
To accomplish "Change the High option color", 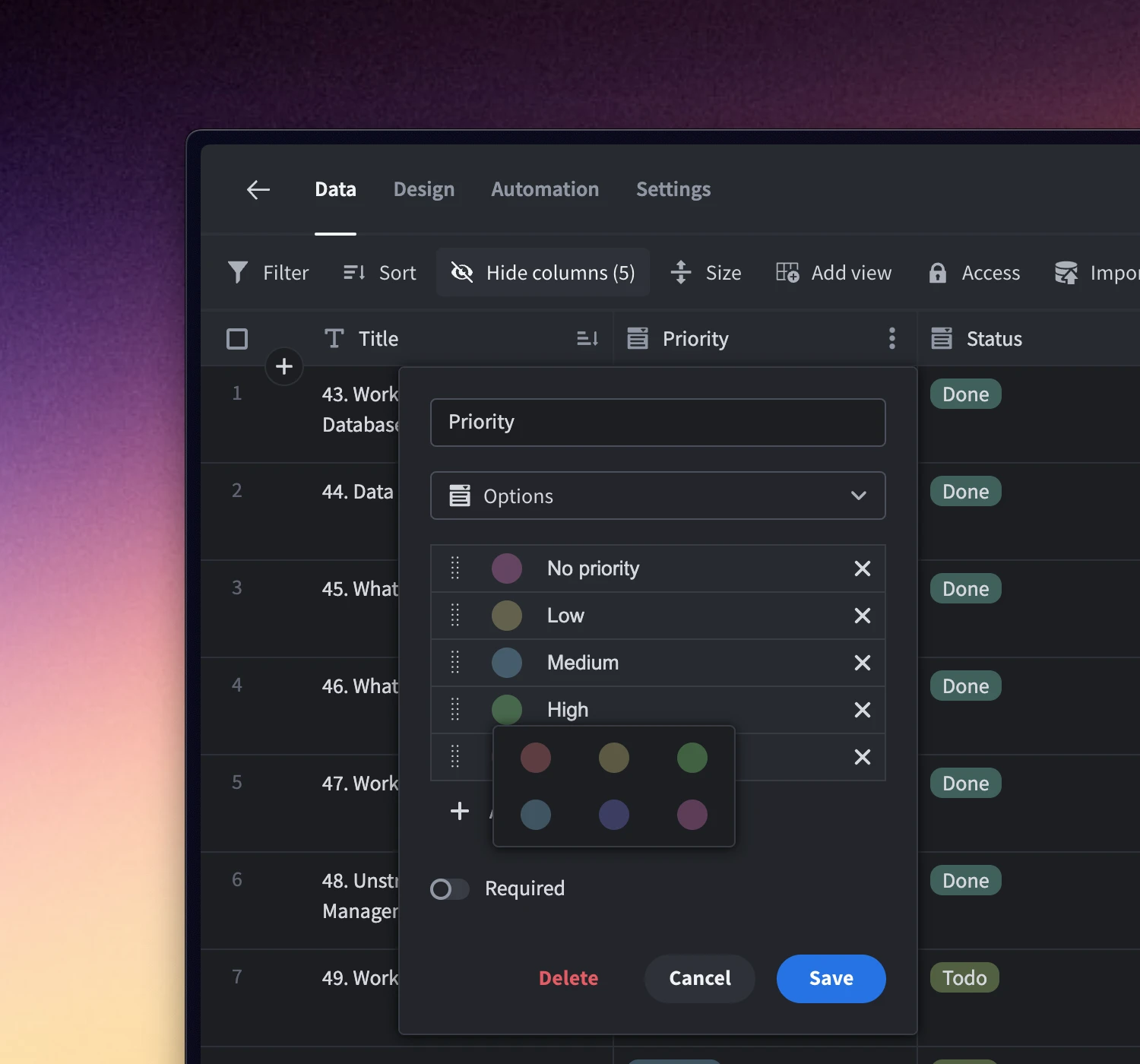I will [x=507, y=708].
